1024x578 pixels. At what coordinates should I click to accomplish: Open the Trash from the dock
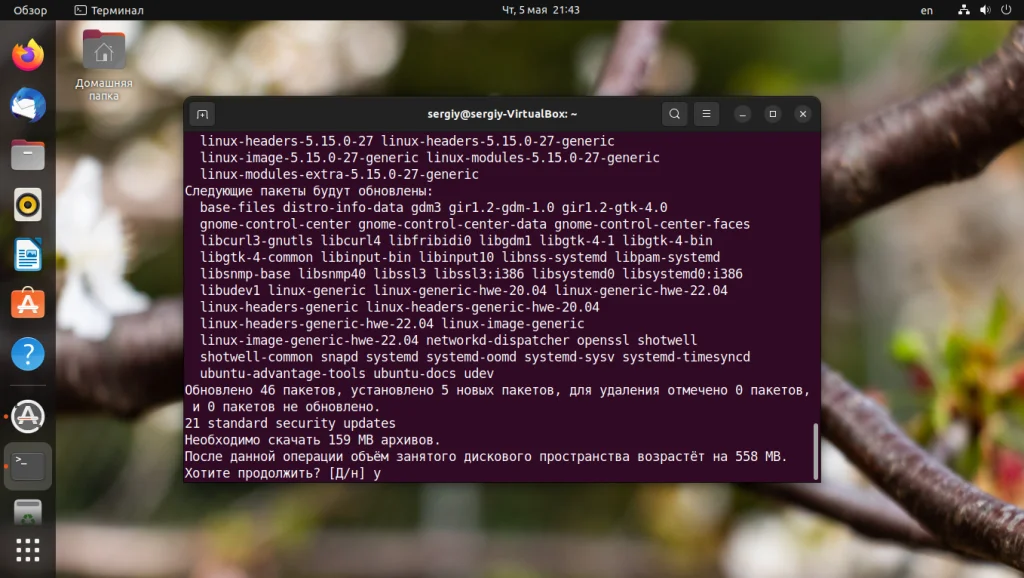coord(27,512)
